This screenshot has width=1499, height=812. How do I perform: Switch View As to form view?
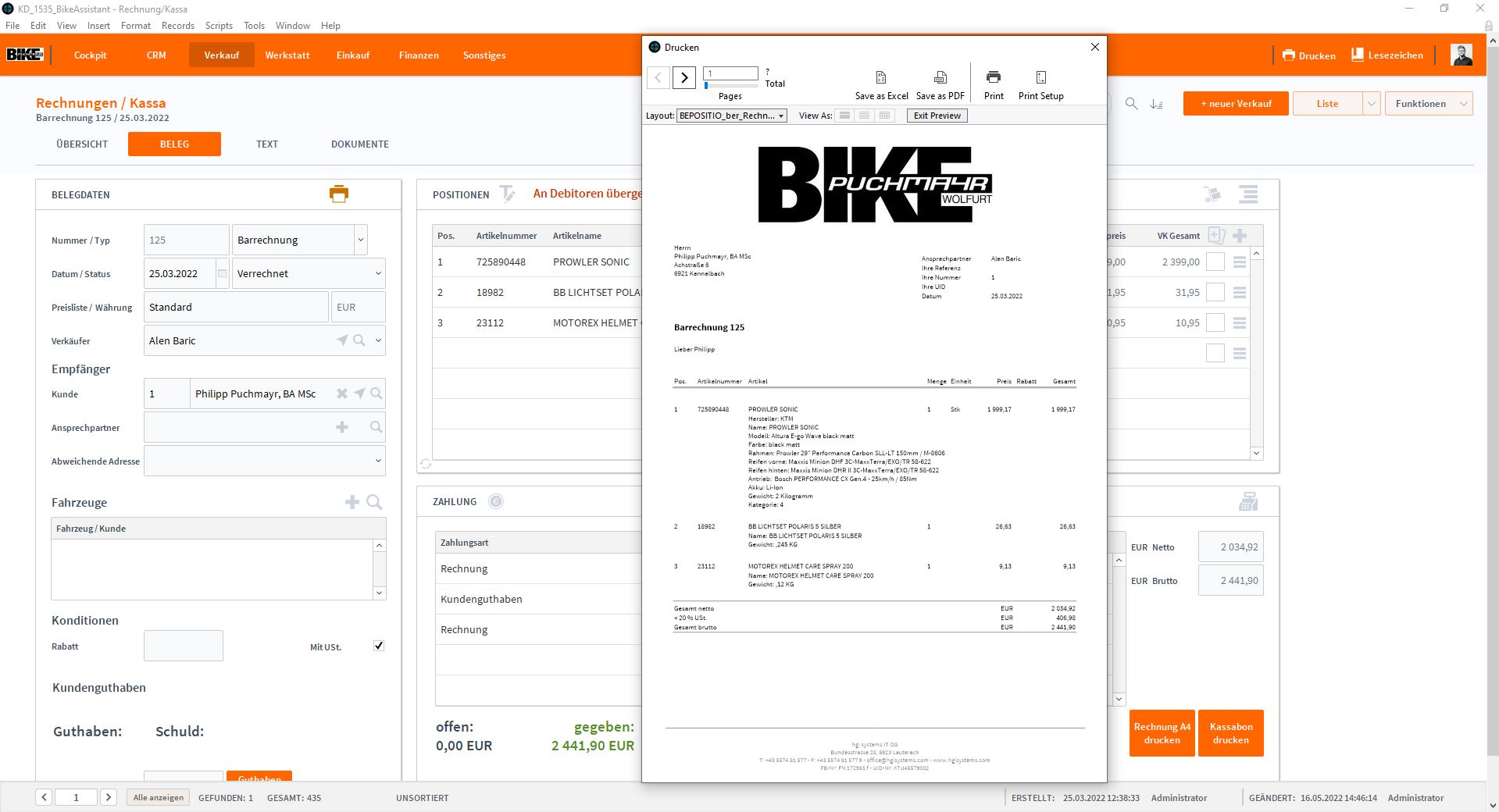click(x=844, y=116)
